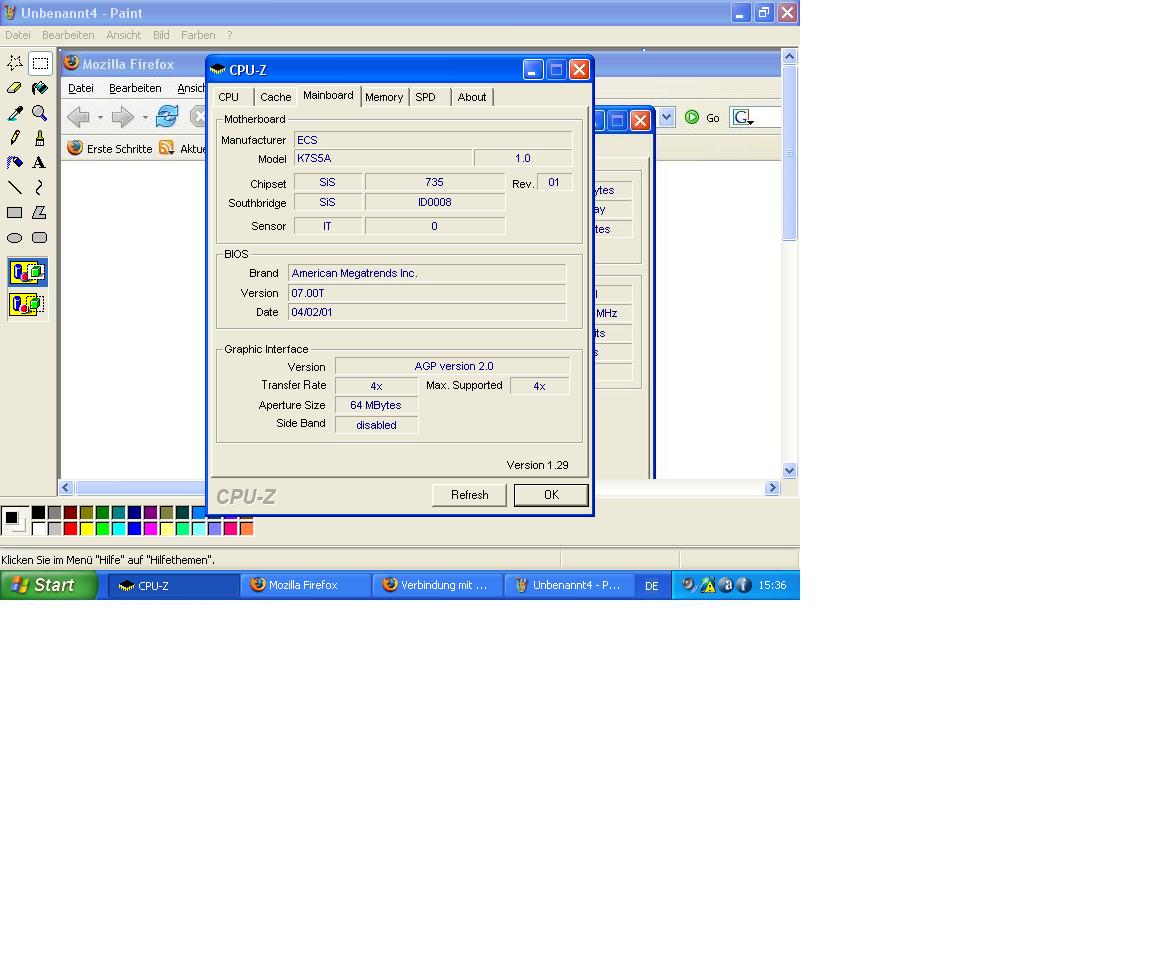Choose the straight Line tool
Image resolution: width=1163 pixels, height=967 pixels.
click(15, 188)
